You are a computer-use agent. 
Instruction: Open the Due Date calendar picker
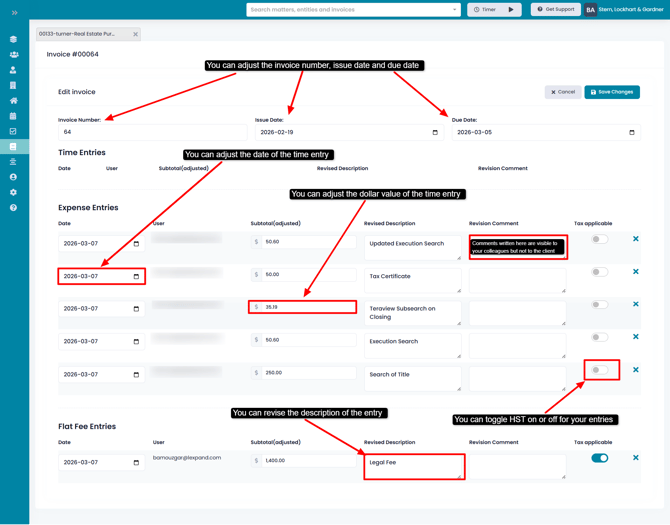pos(632,132)
